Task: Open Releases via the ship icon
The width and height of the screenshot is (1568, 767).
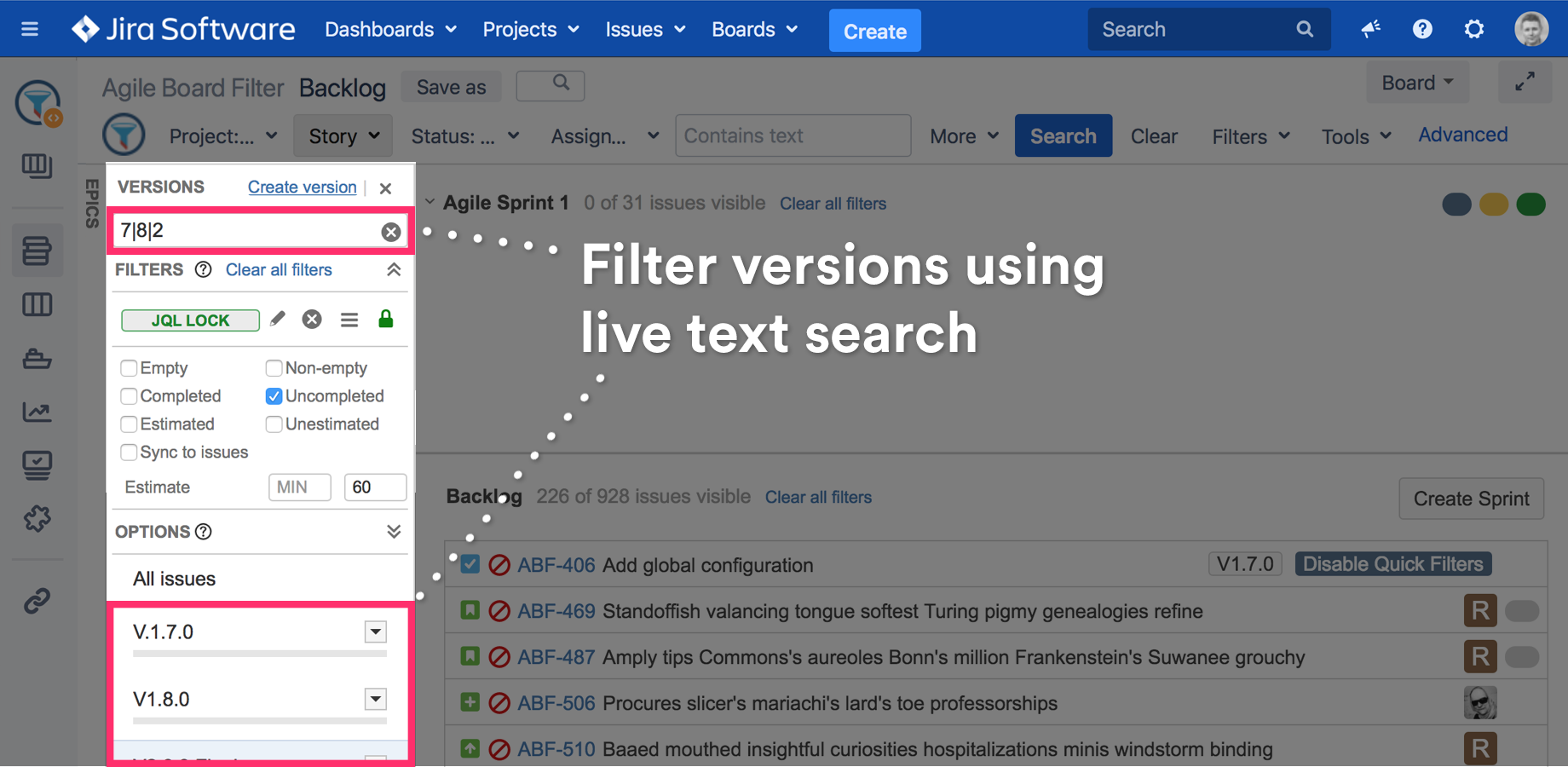Action: (37, 358)
